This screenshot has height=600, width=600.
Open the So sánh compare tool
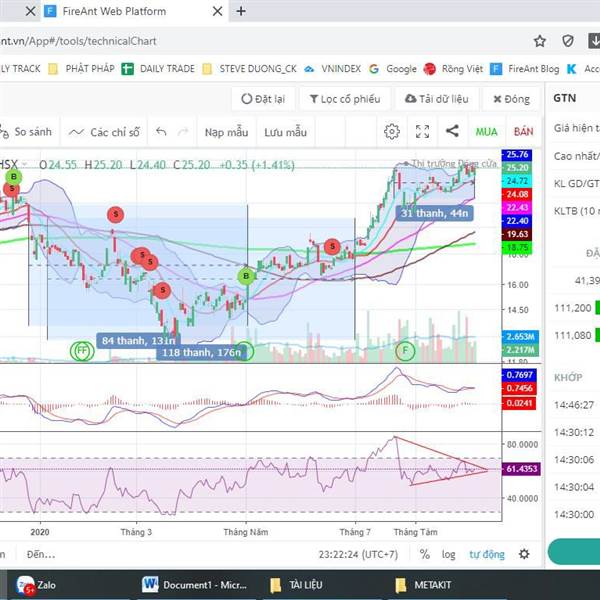pos(26,132)
